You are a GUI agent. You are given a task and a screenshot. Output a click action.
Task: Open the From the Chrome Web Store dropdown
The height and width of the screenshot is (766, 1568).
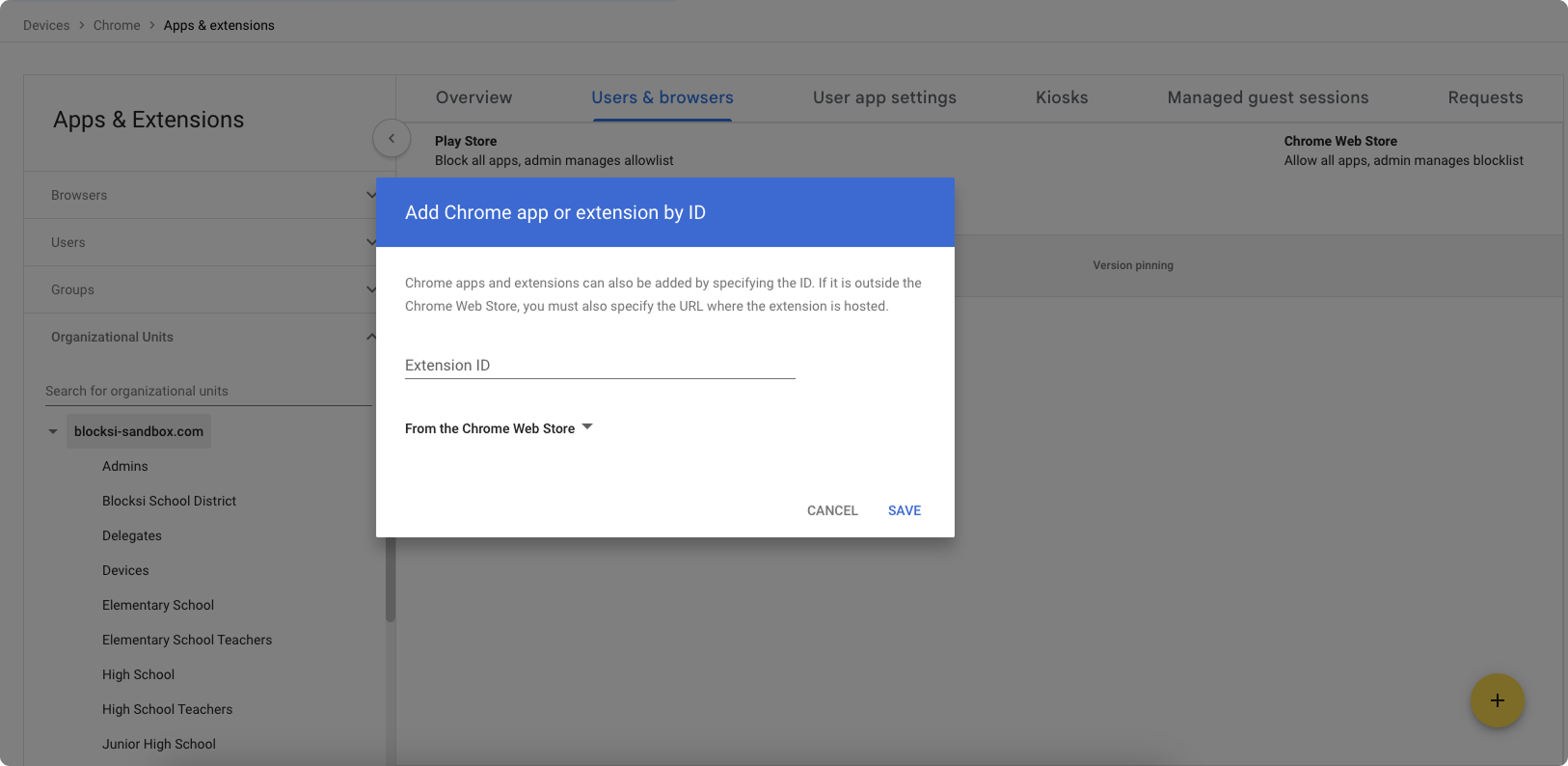pyautogui.click(x=499, y=428)
